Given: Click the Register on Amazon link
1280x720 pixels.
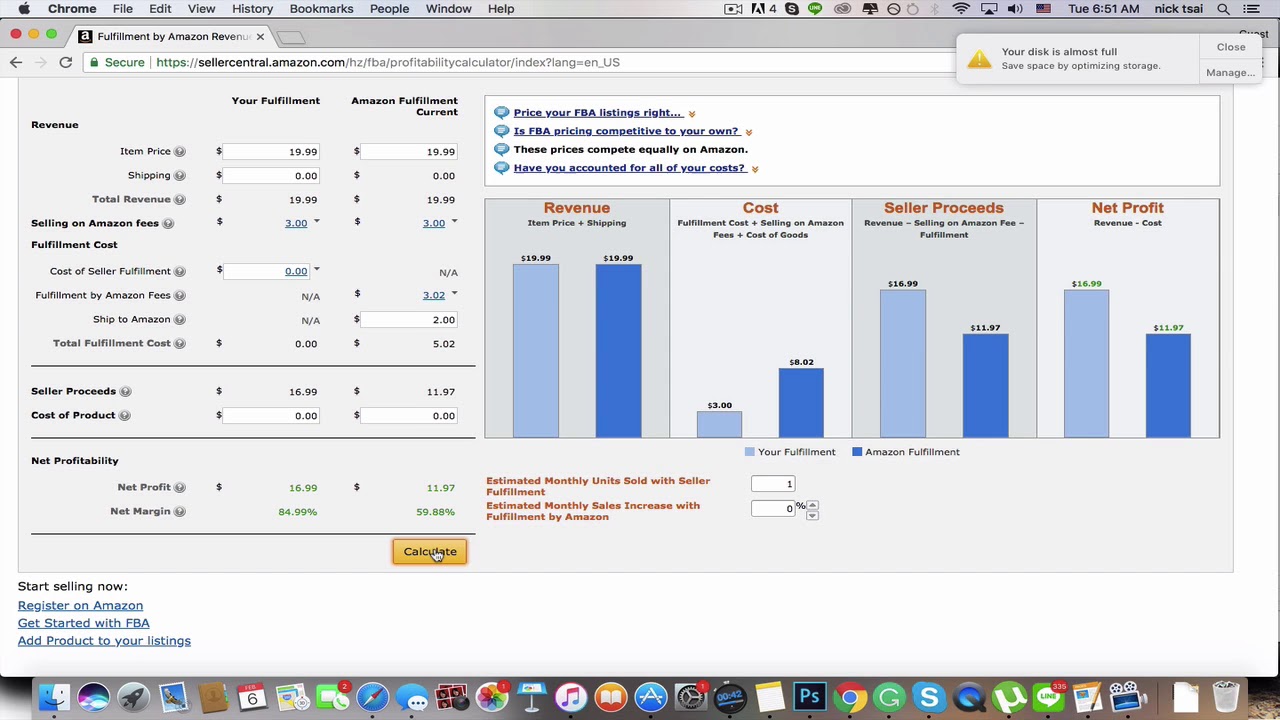Looking at the screenshot, I should (x=80, y=605).
